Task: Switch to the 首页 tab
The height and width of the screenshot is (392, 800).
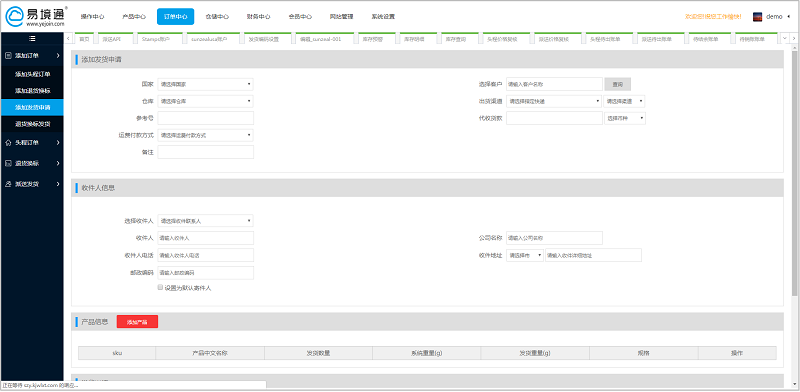Action: [x=84, y=39]
